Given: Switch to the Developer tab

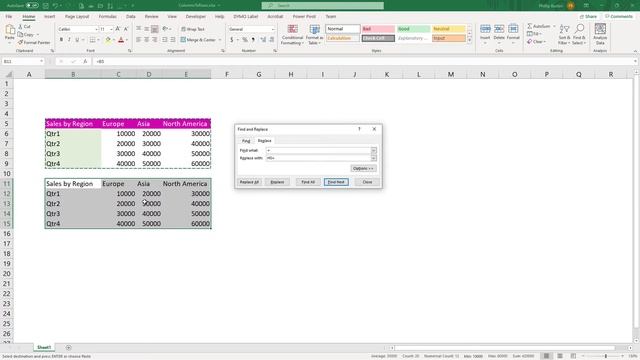Looking at the screenshot, I should click(x=196, y=17).
